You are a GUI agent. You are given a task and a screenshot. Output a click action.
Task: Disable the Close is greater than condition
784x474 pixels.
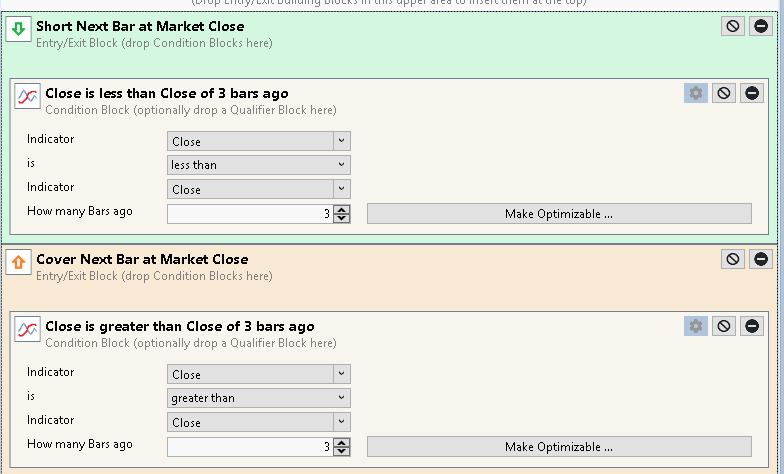(x=724, y=326)
